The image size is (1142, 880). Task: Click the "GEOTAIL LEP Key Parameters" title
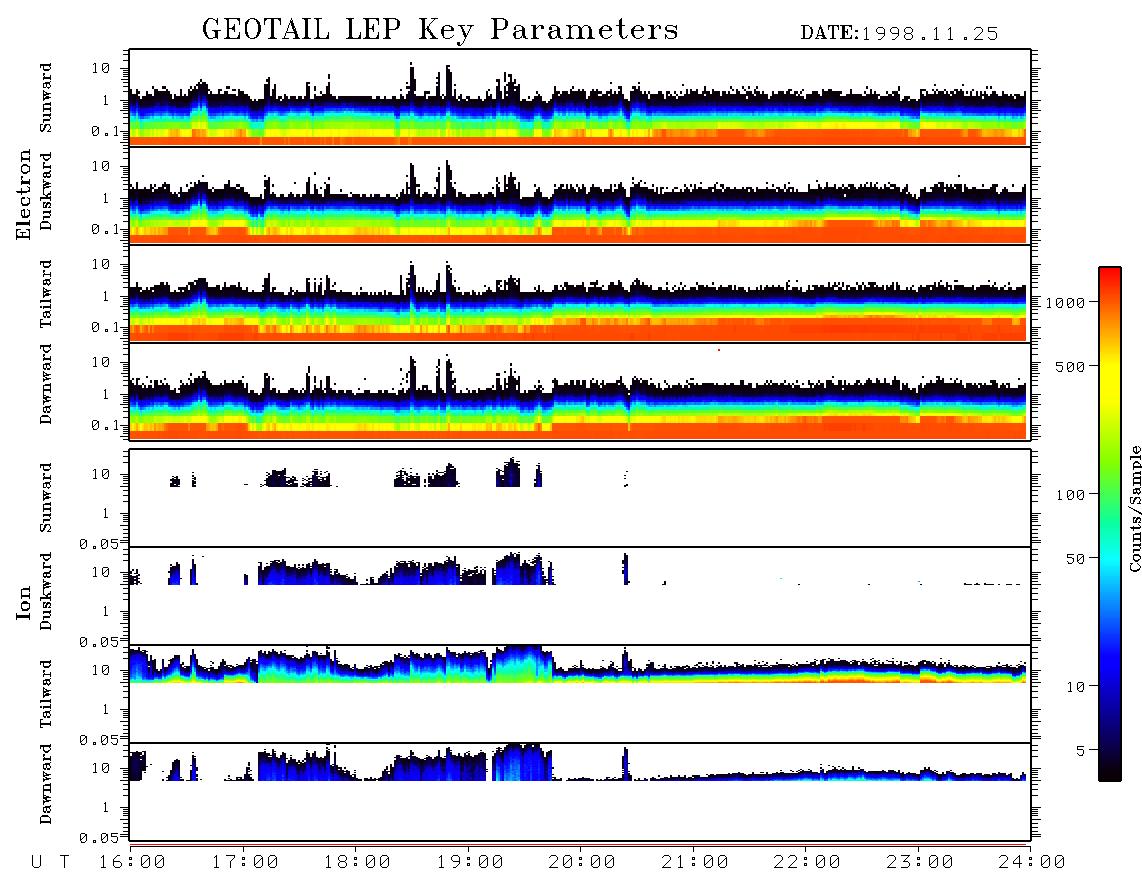pos(440,29)
